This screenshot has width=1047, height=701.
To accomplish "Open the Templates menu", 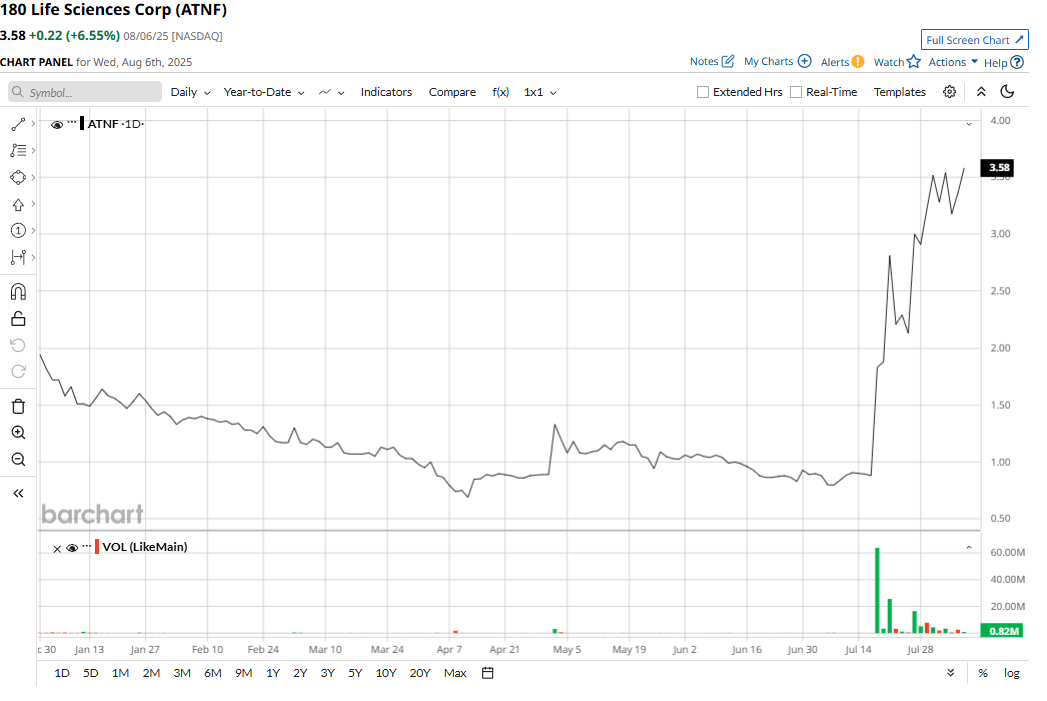I will tap(899, 92).
